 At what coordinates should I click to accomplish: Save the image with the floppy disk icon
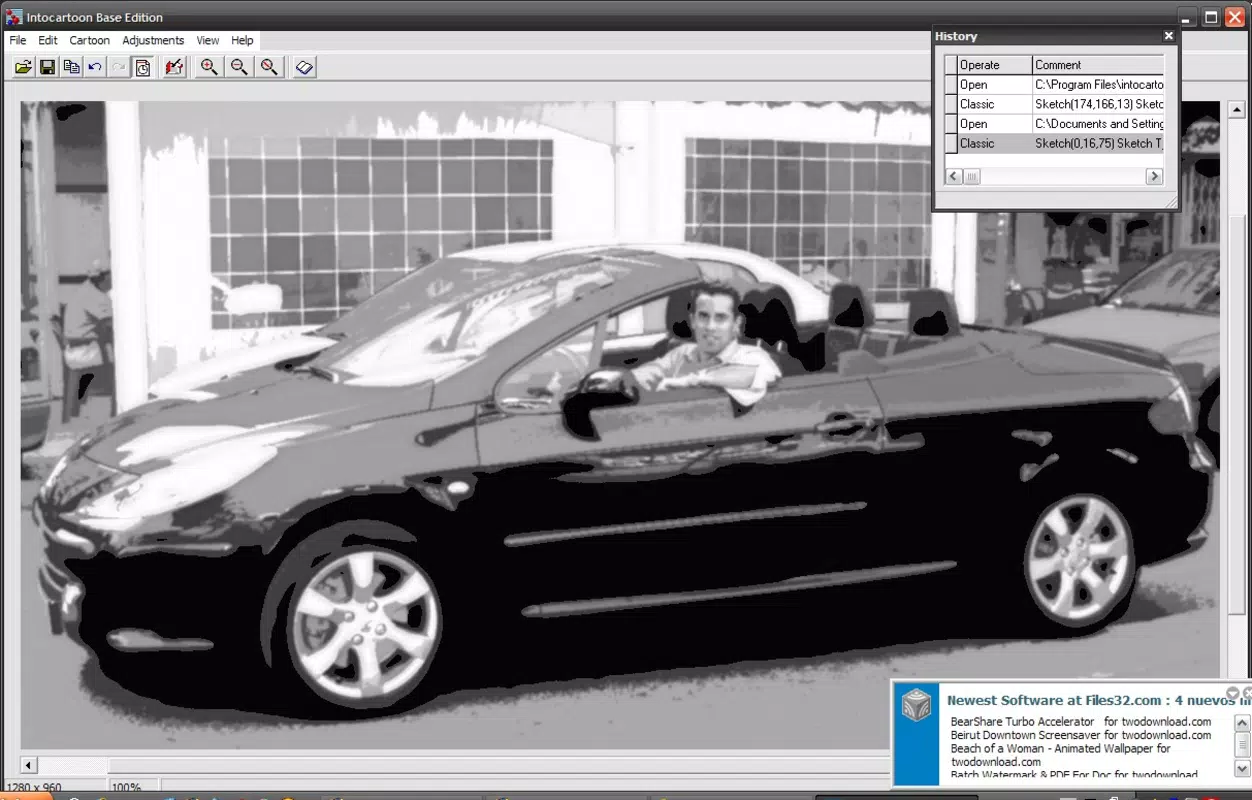47,67
